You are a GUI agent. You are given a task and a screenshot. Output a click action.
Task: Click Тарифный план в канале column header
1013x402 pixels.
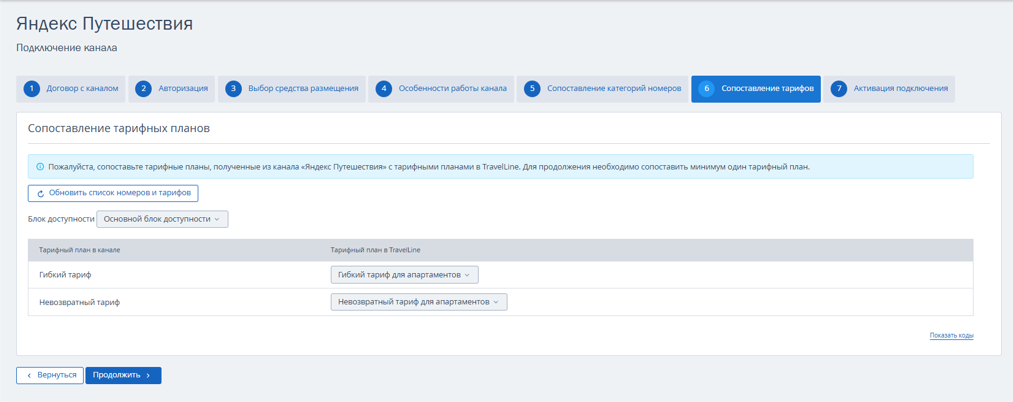tap(80, 249)
